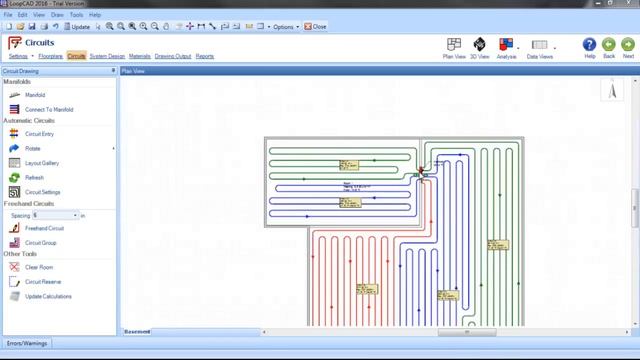
Task: Open the Spacing dropdown
Action: 75,215
